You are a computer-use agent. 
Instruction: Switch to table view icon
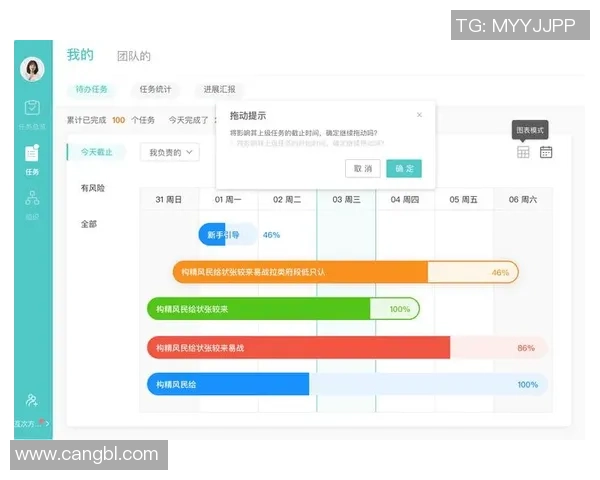pos(523,152)
